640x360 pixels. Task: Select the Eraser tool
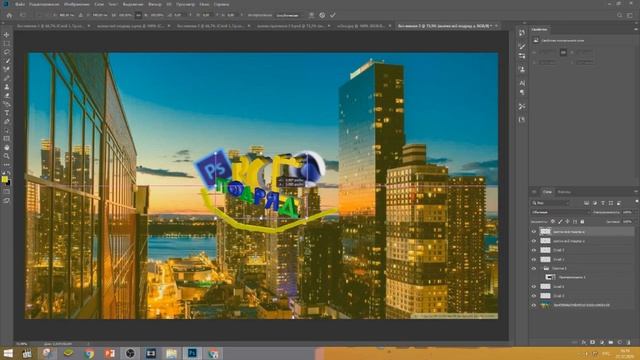[7, 95]
